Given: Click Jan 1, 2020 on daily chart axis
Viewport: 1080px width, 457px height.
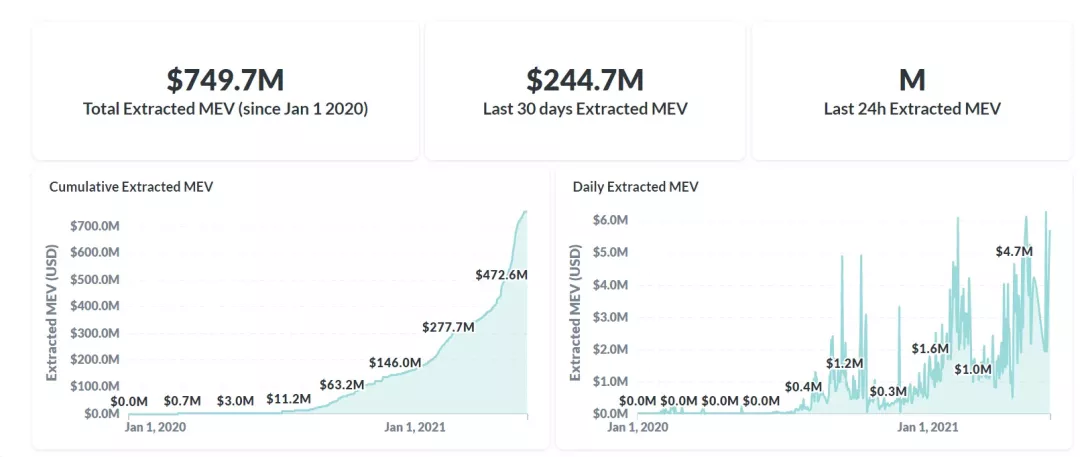Looking at the screenshot, I should tap(637, 427).
